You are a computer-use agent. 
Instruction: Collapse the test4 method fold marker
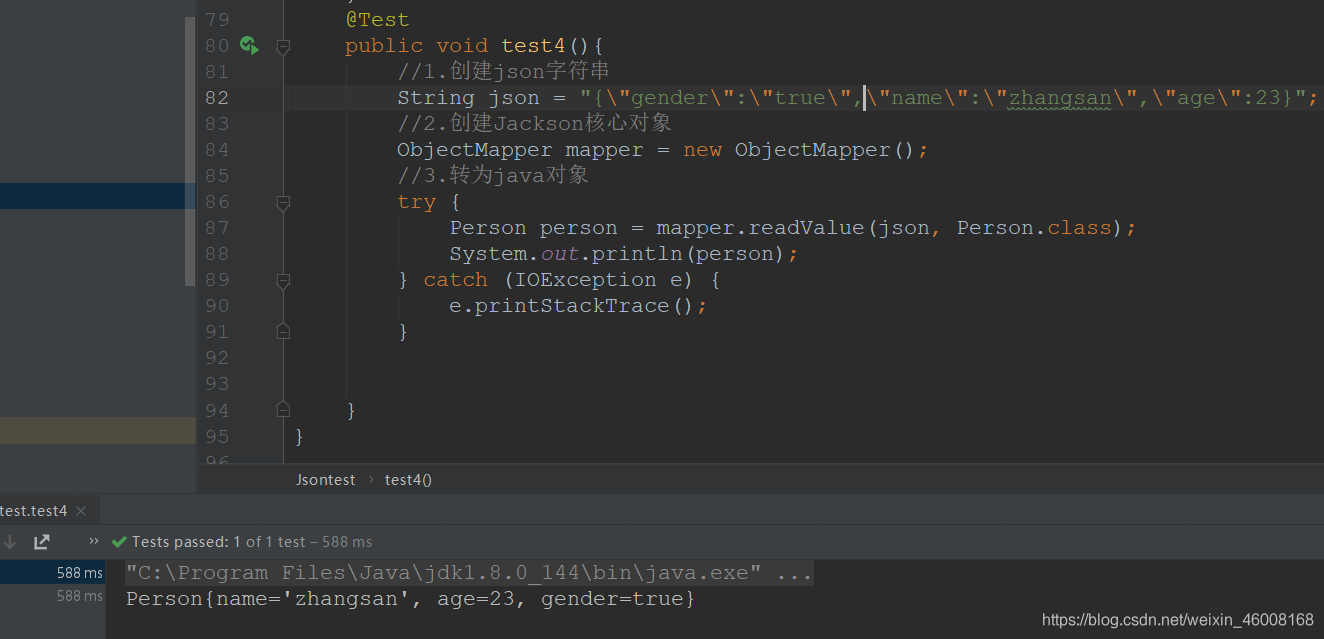(283, 46)
